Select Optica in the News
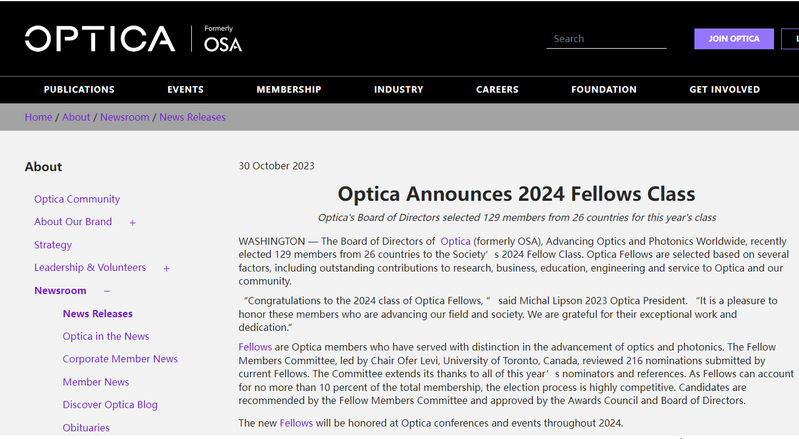This screenshot has width=799, height=439. 106,336
